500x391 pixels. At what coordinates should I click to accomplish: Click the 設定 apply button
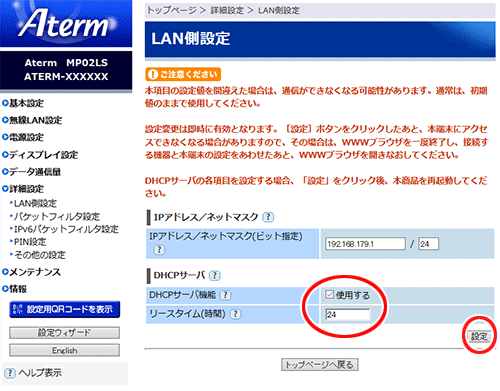(x=479, y=336)
